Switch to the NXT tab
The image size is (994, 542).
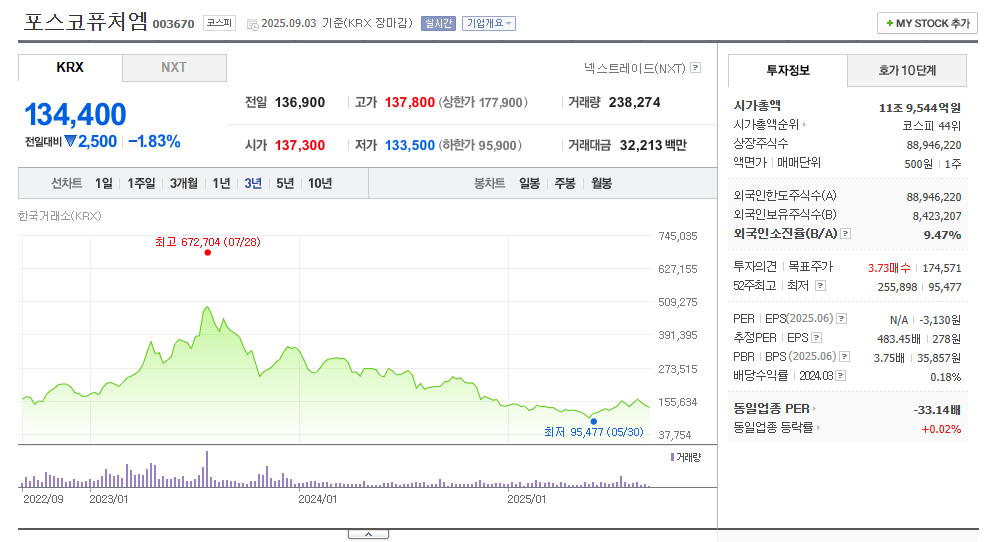pos(174,68)
